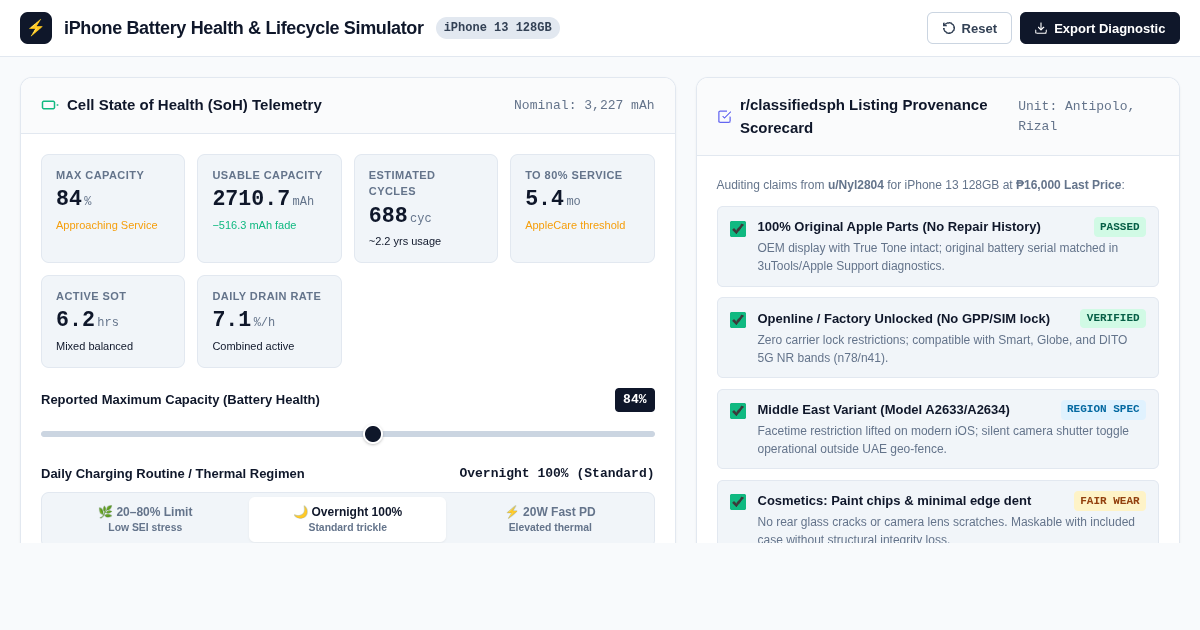Click the AppleCare threshold text
Image resolution: width=1200 pixels, height=630 pixels.
(575, 225)
